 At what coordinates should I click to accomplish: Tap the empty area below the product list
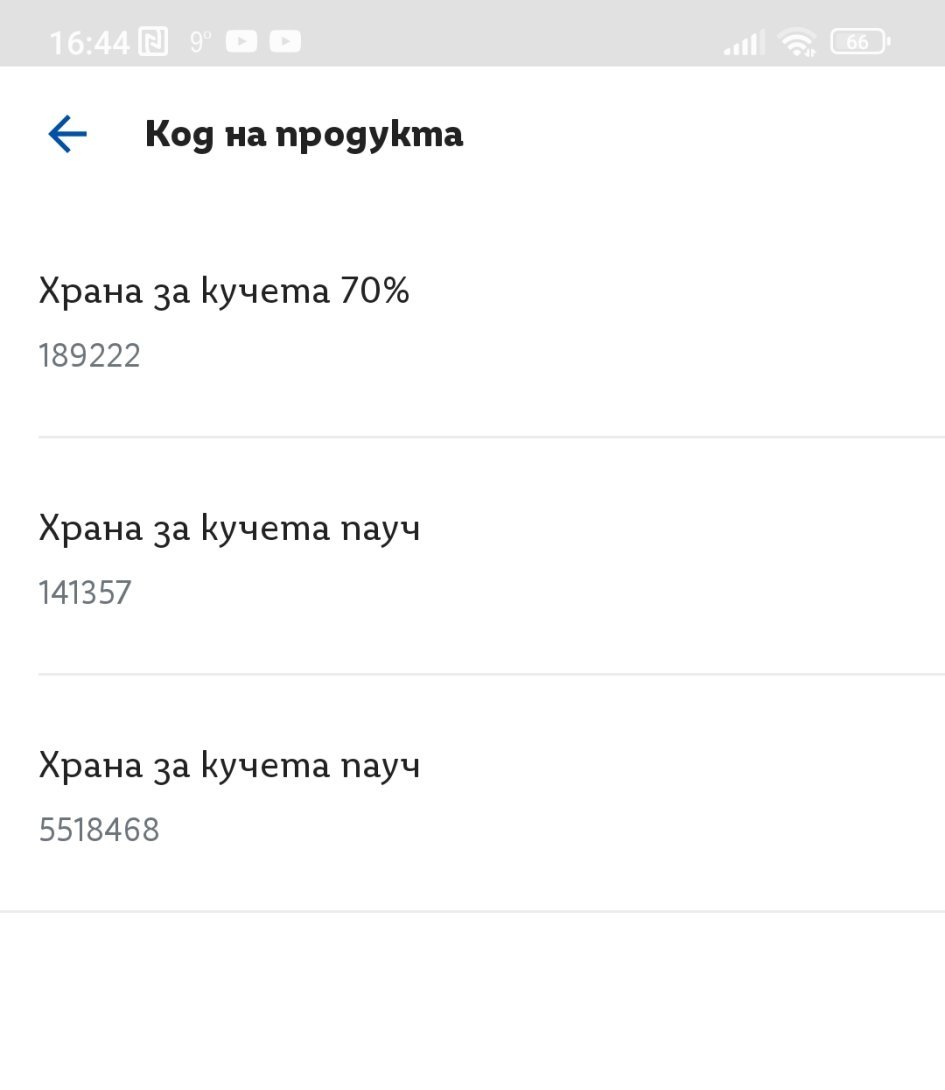472,1000
